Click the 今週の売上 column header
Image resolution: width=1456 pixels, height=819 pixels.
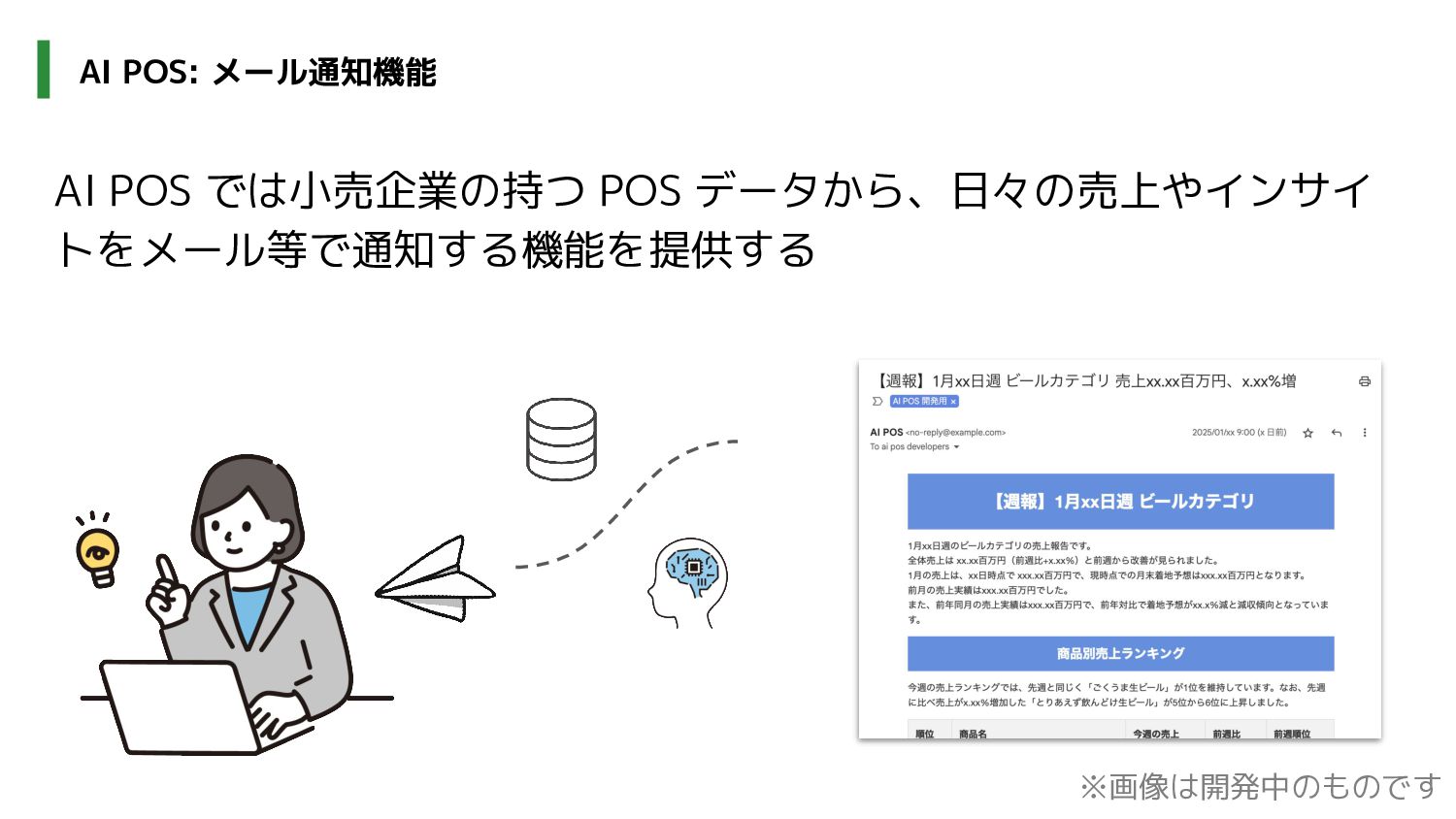point(1156,734)
